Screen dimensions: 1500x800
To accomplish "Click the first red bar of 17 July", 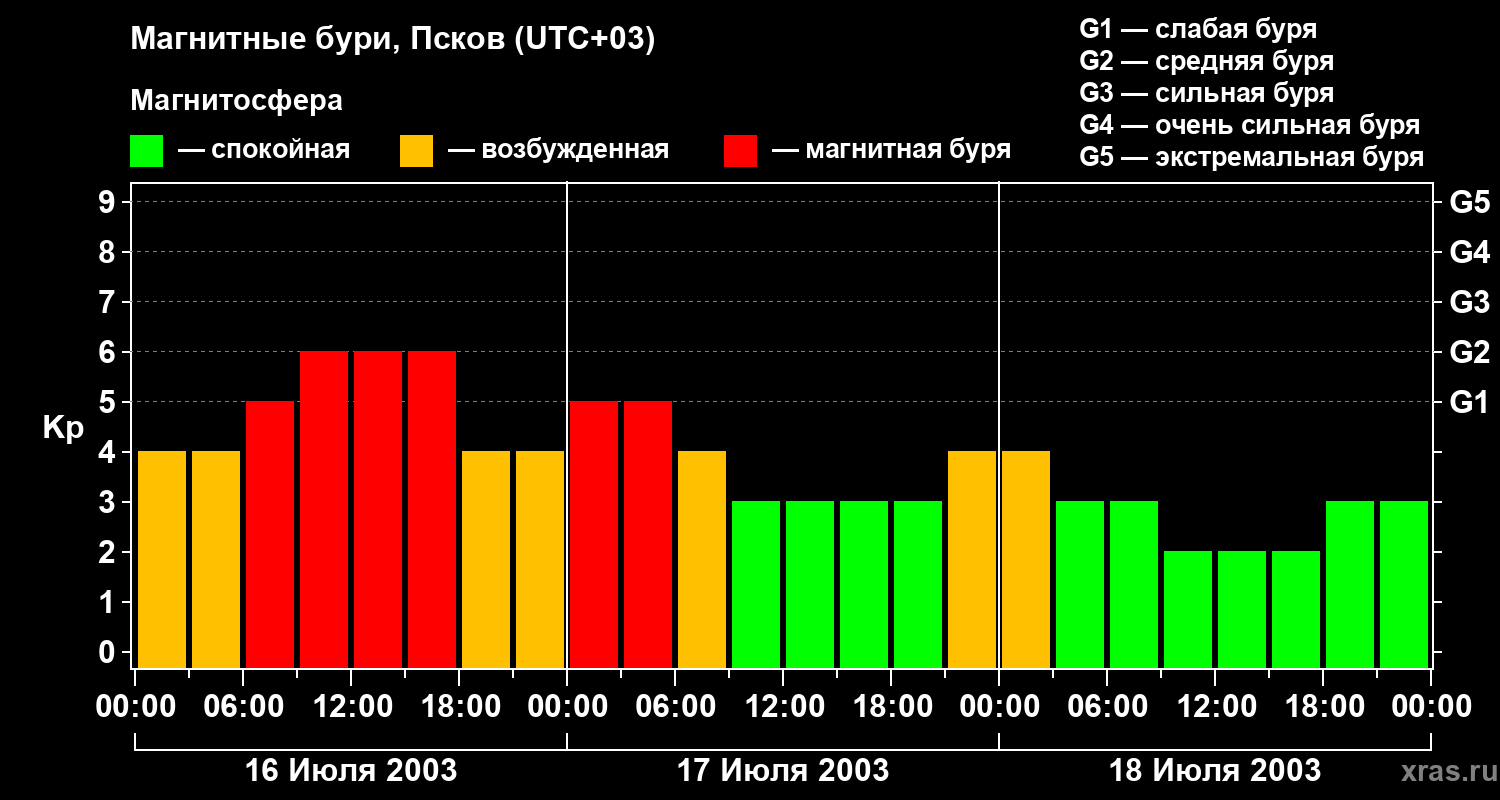I will point(594,535).
